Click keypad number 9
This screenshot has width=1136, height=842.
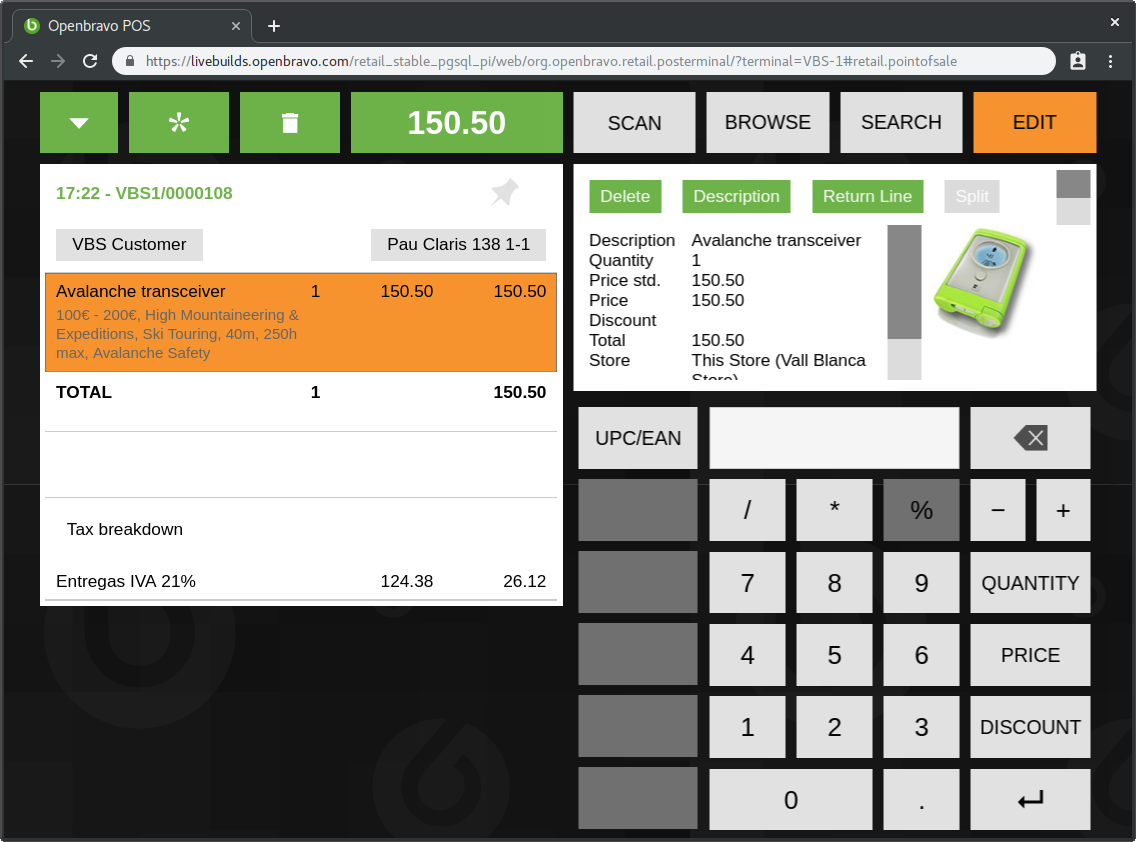coord(921,583)
